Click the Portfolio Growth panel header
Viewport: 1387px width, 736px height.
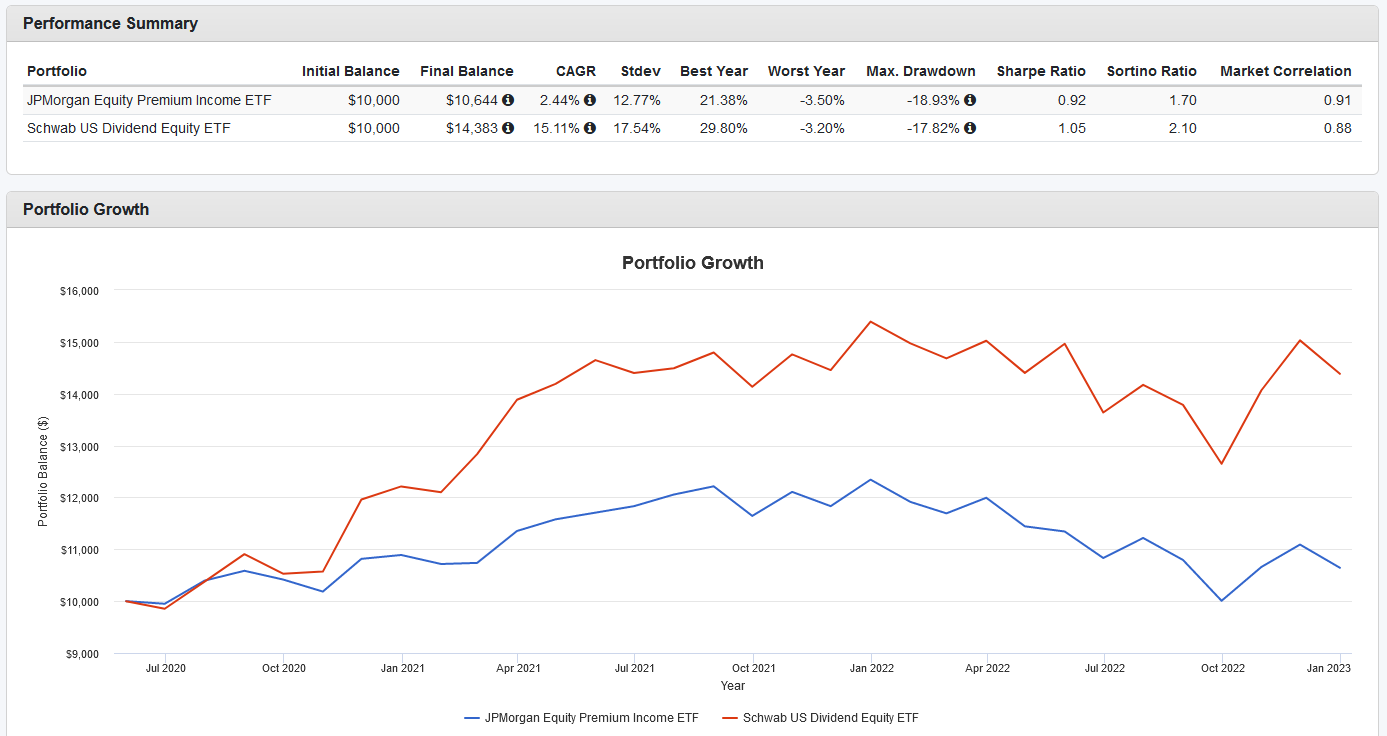pos(693,210)
